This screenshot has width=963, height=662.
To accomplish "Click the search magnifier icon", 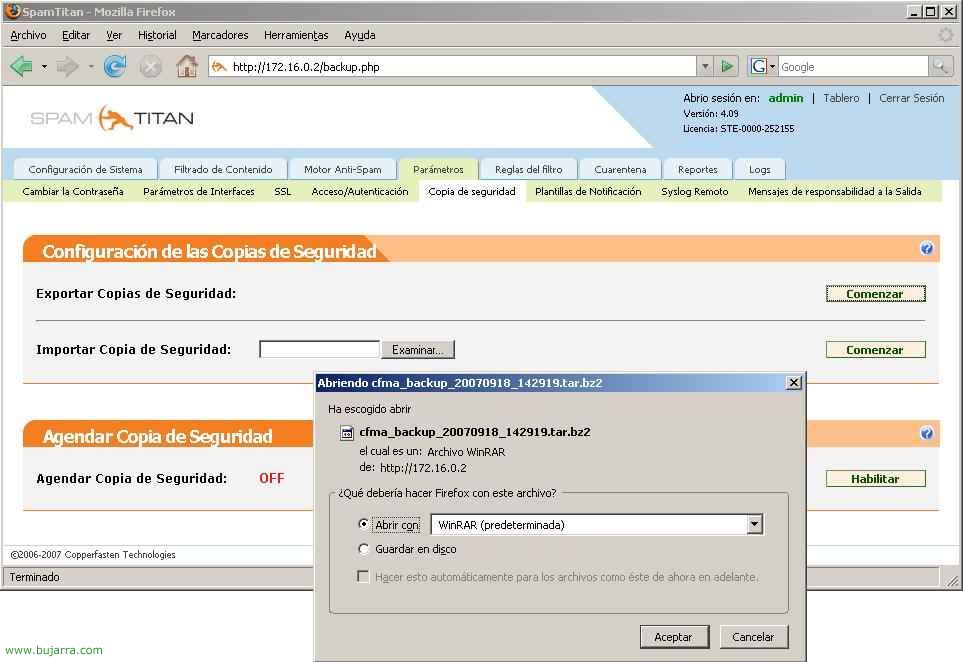I will point(940,67).
